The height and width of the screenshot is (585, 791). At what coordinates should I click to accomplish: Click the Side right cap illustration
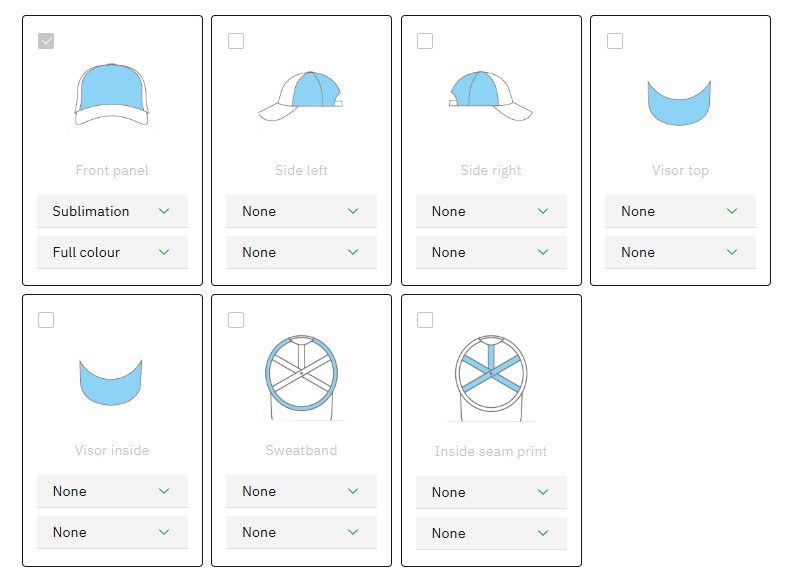(490, 96)
